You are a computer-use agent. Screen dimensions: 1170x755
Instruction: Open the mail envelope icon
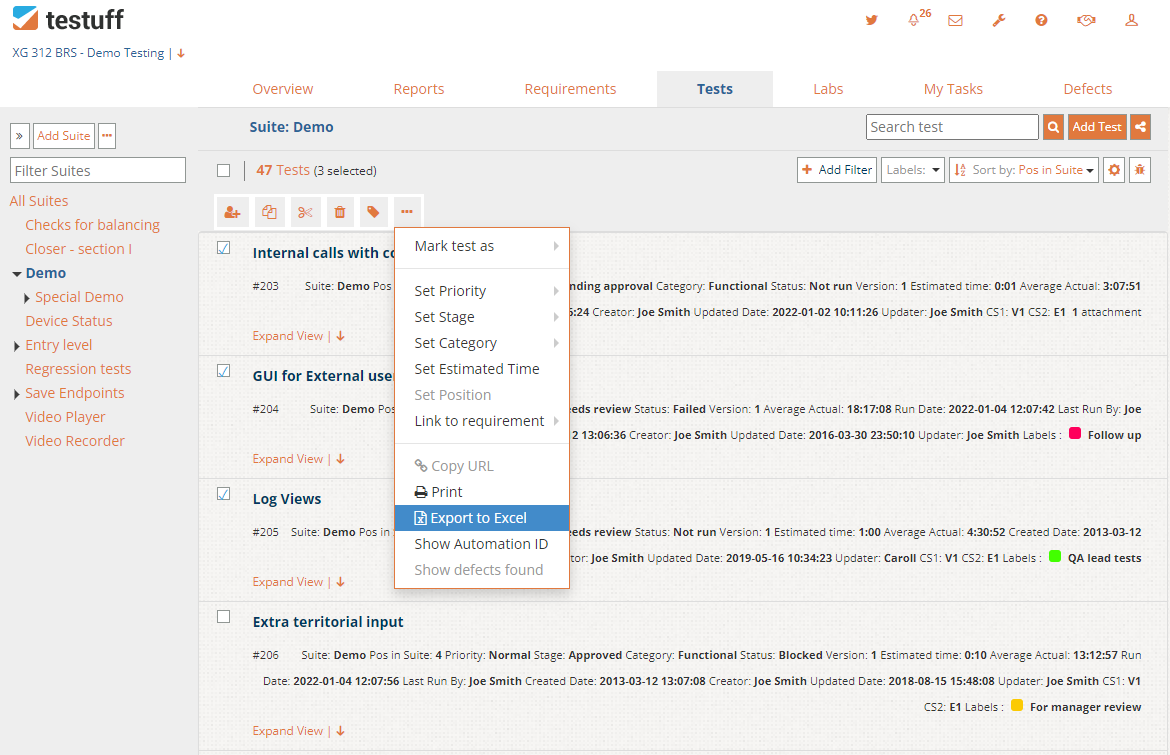(x=955, y=20)
